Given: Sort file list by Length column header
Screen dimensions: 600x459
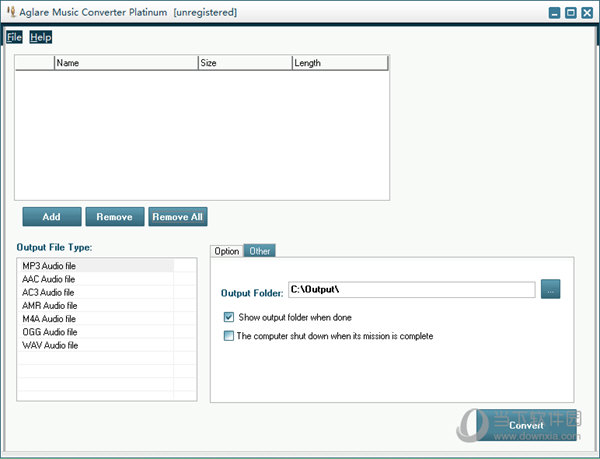Looking at the screenshot, I should 340,63.
